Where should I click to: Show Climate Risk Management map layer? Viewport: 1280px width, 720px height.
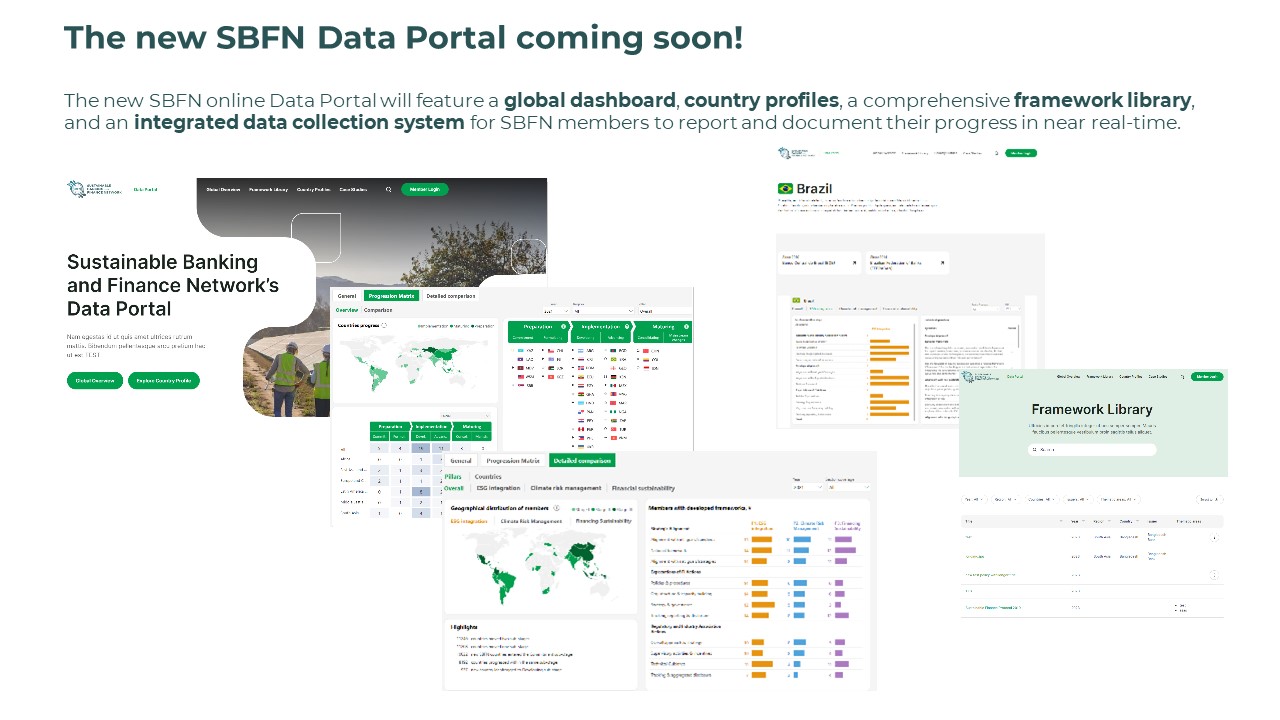[531, 521]
